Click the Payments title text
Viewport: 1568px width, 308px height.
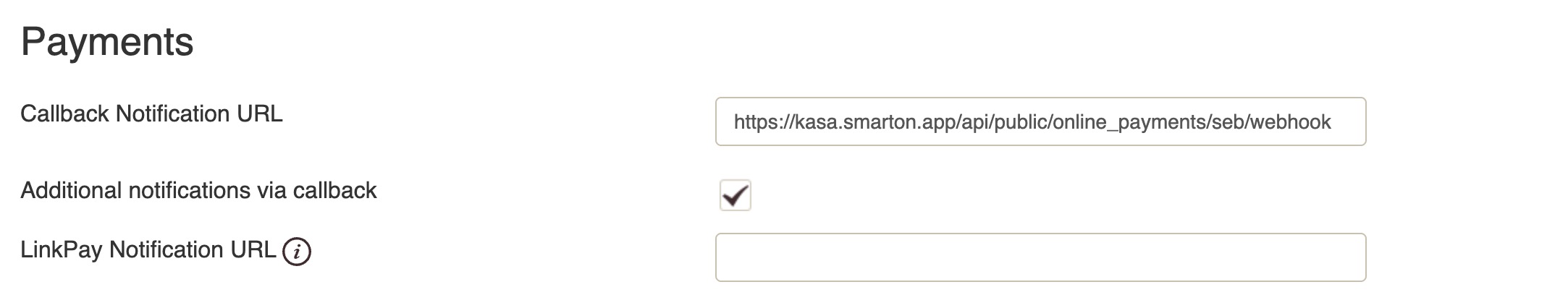pos(107,42)
